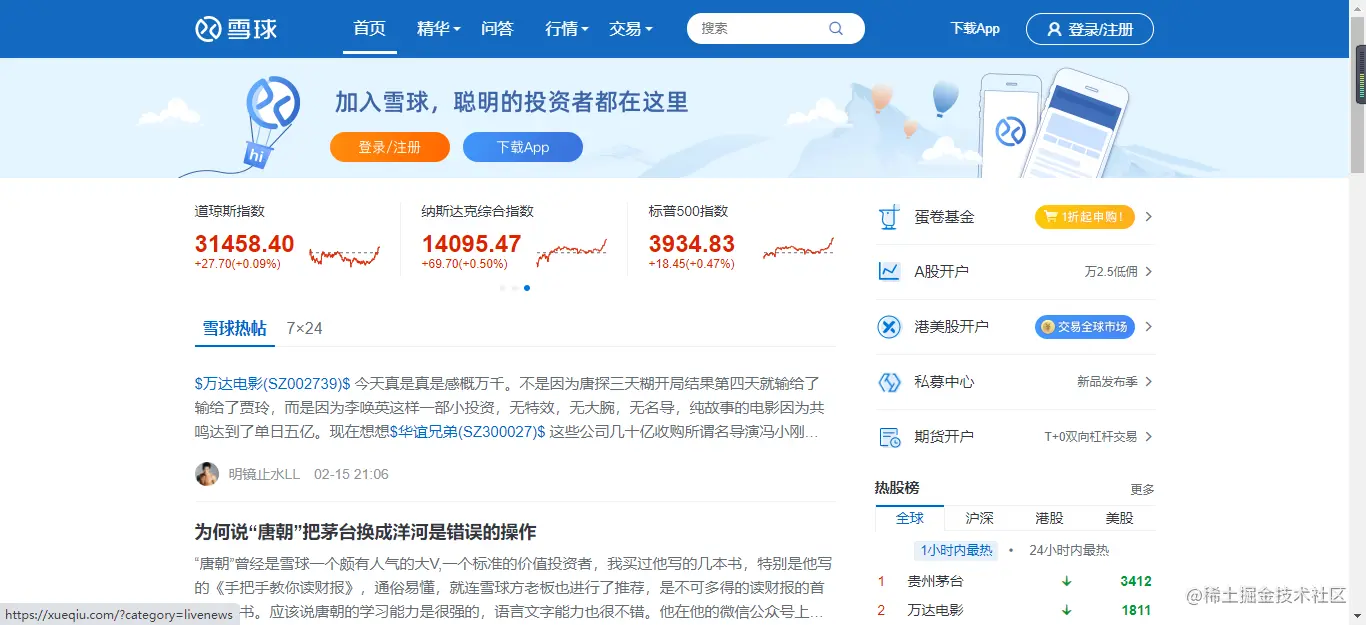Go to the 首页 nav item

[x=369, y=29]
